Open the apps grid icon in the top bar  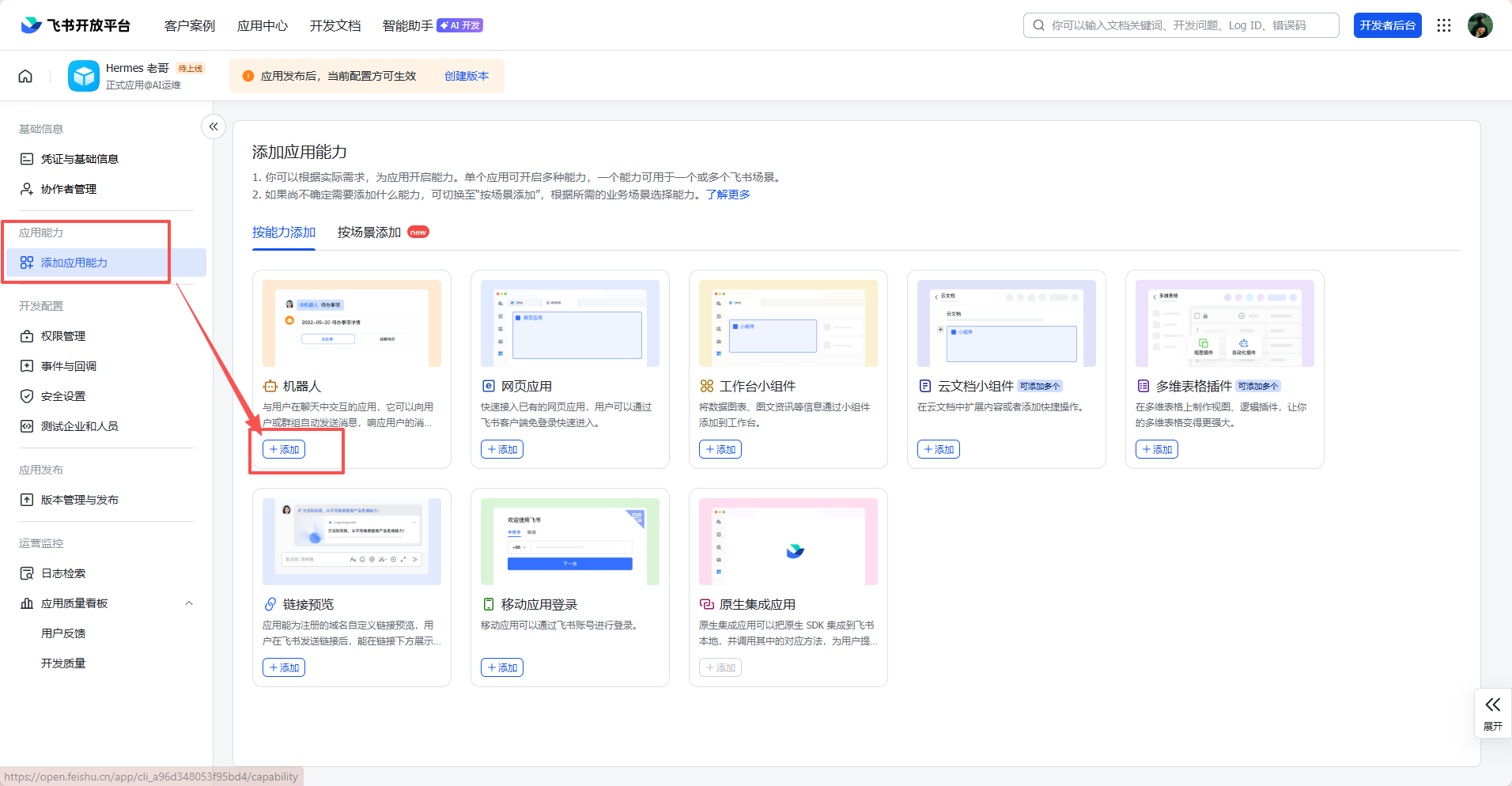1444,25
